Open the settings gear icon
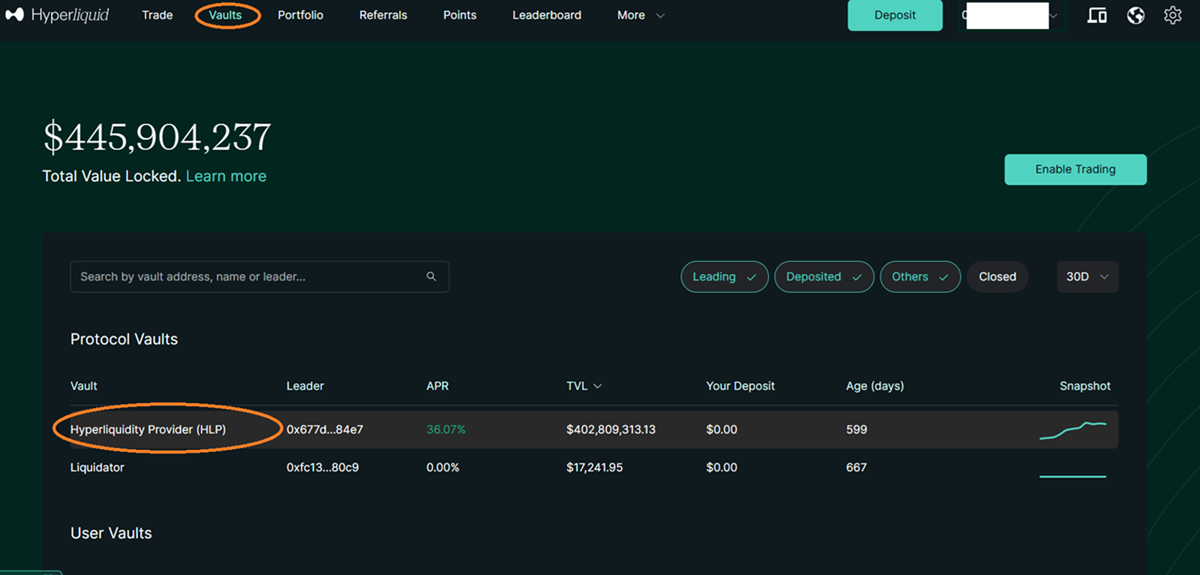 (1173, 16)
